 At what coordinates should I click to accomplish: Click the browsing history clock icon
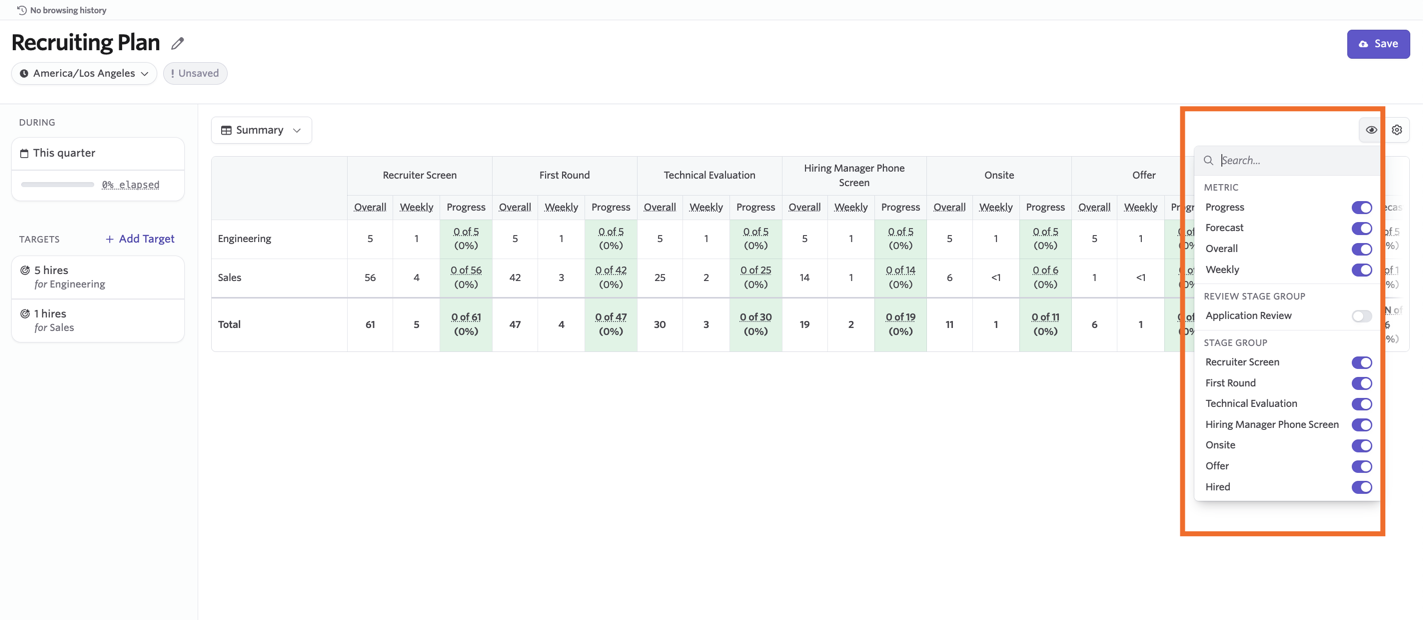click(22, 10)
